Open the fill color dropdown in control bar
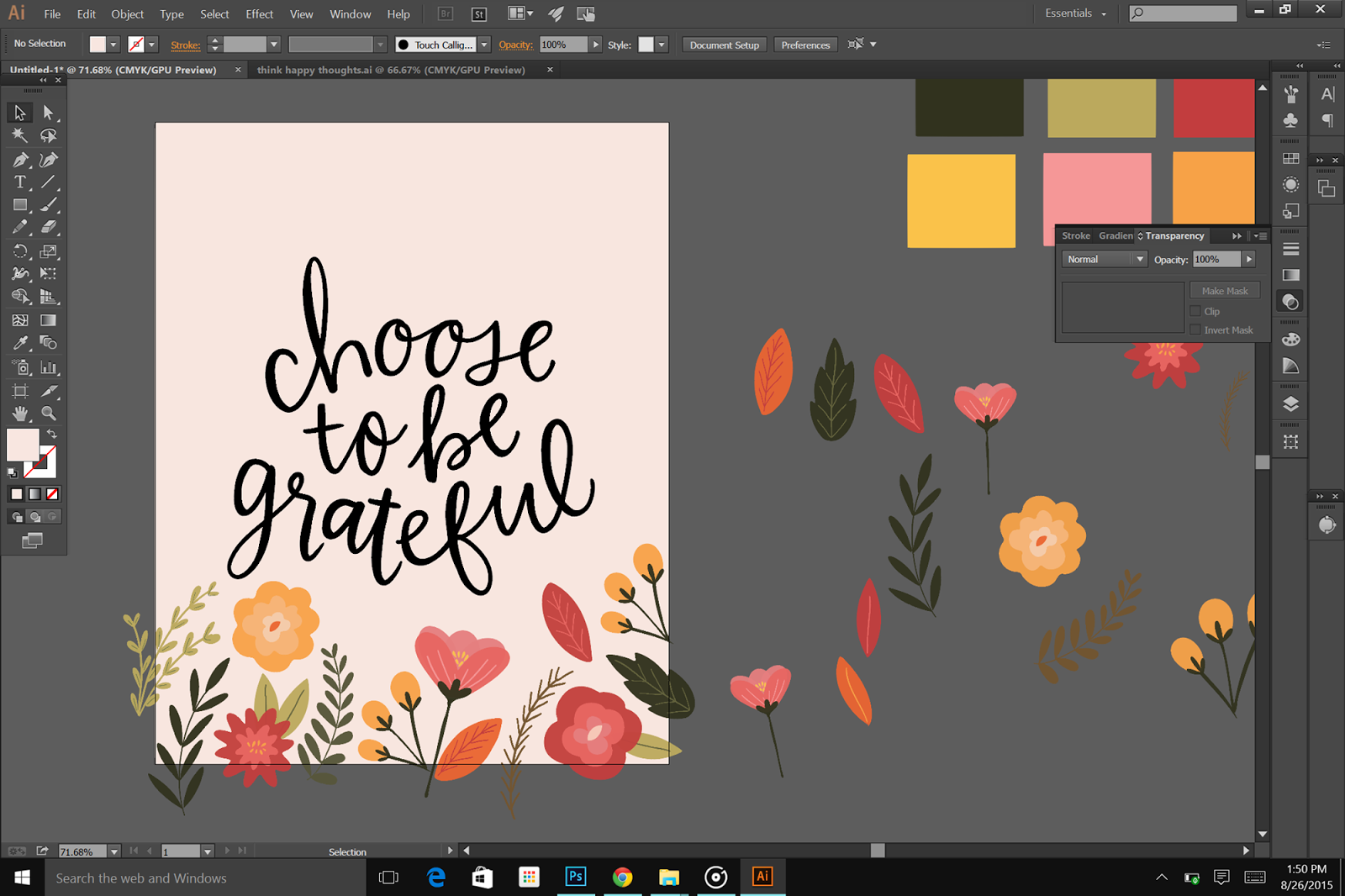The width and height of the screenshot is (1345, 896). (113, 45)
